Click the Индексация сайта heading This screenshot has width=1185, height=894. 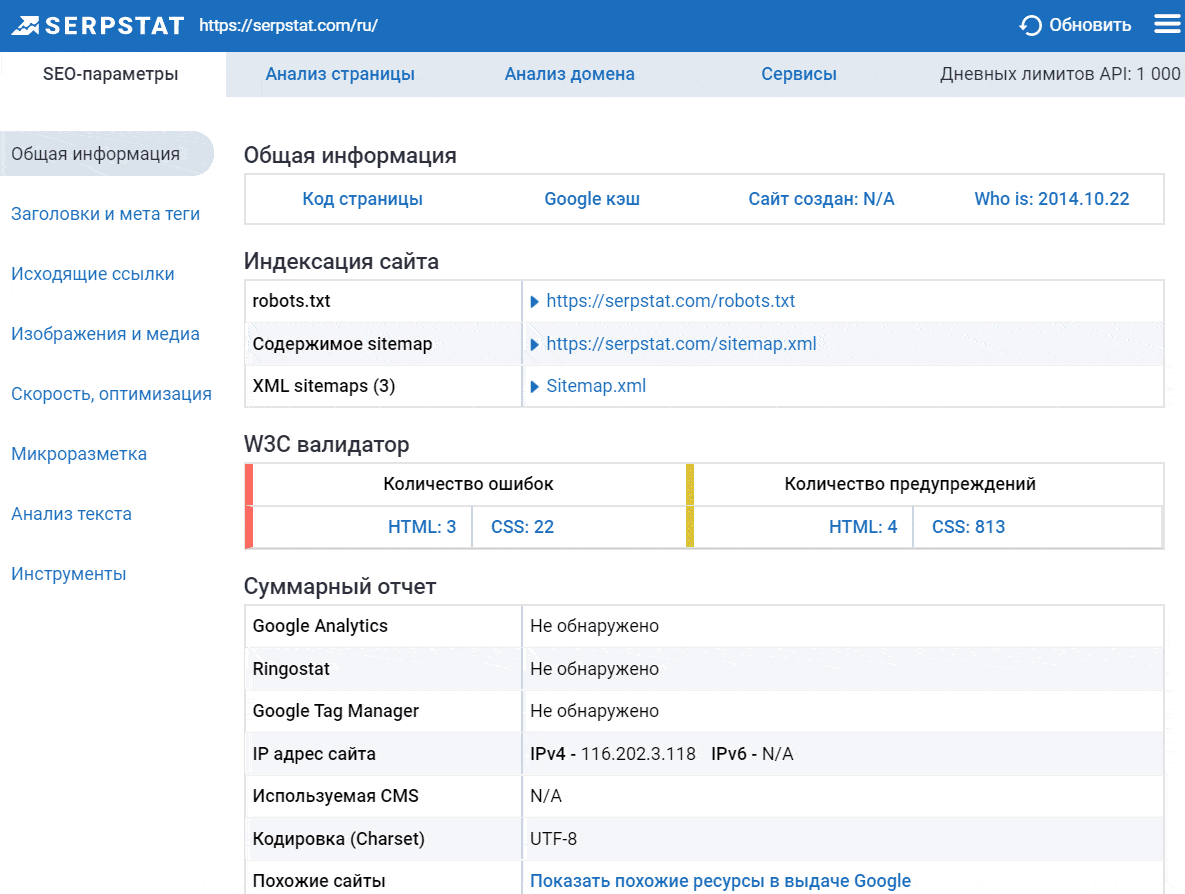341,261
